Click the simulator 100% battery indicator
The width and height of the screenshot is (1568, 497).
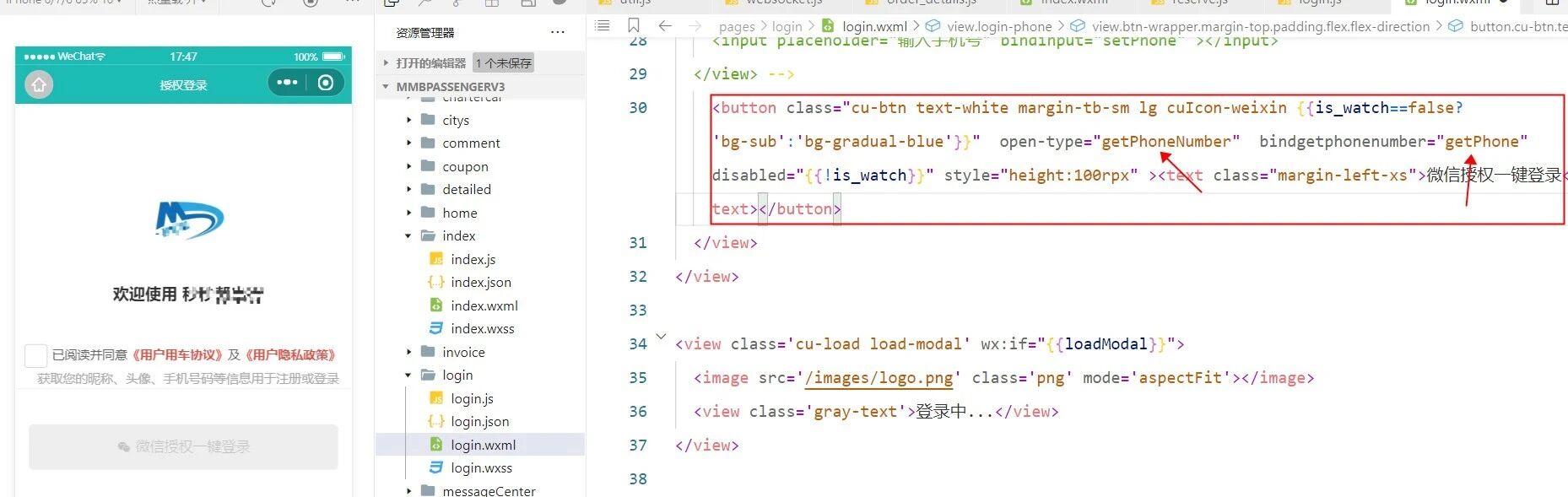tap(319, 57)
